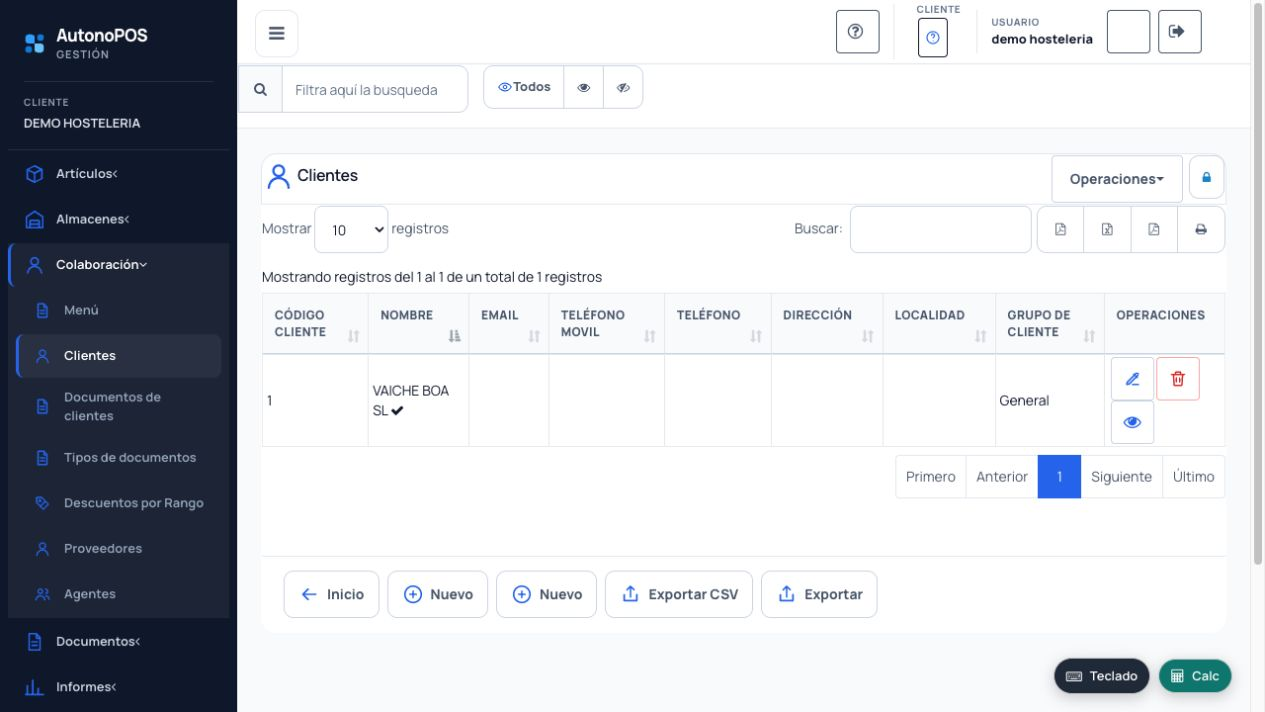Click the Nuevo button next to Inicio
This screenshot has height=712, width=1265.
coord(438,594)
